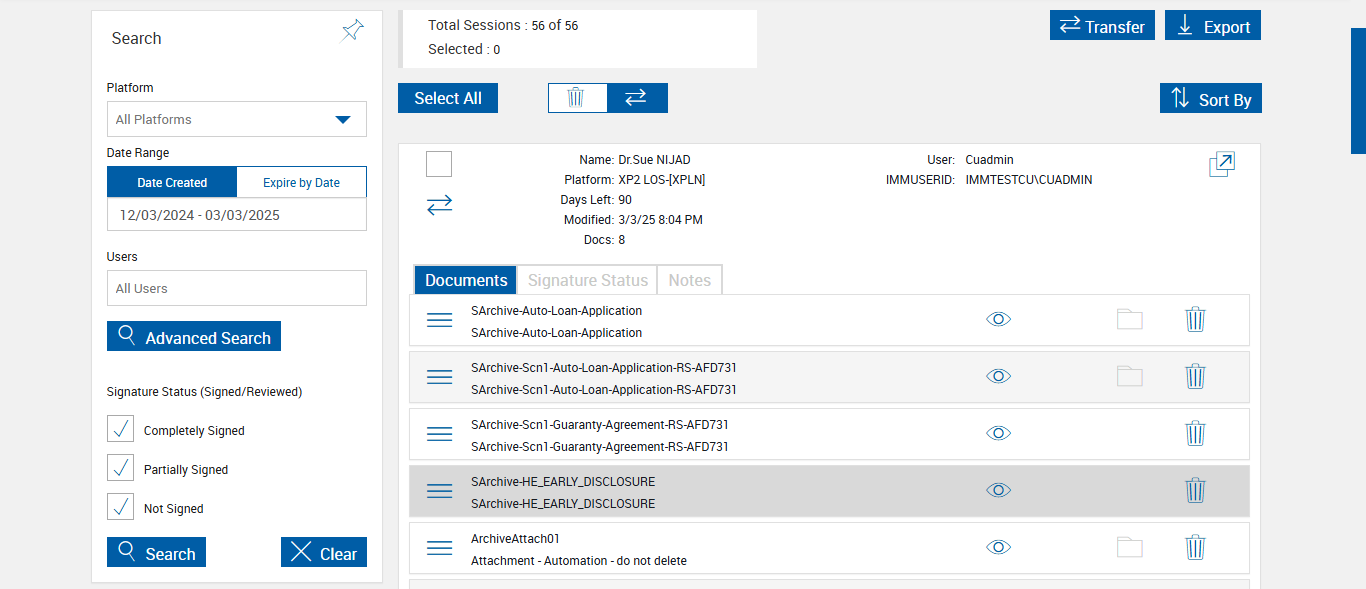This screenshot has height=589, width=1366.
Task: Pin the Search panel
Action: (x=352, y=31)
